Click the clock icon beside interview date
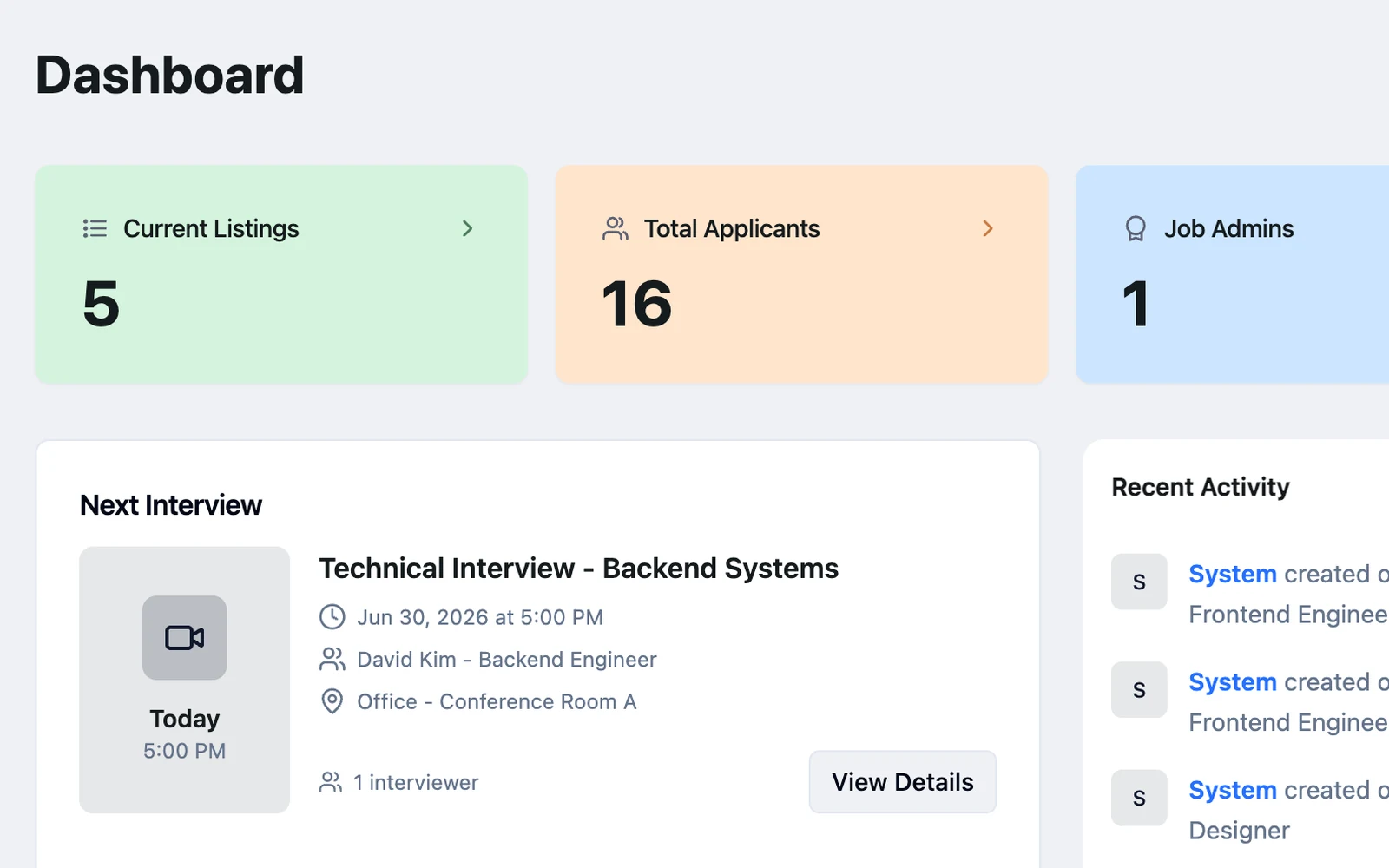 pyautogui.click(x=332, y=617)
